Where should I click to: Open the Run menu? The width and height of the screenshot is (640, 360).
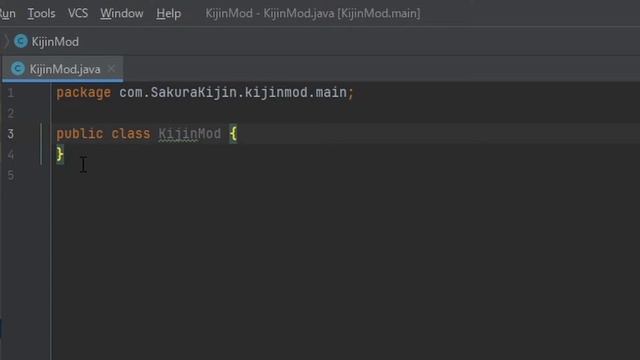tap(7, 13)
